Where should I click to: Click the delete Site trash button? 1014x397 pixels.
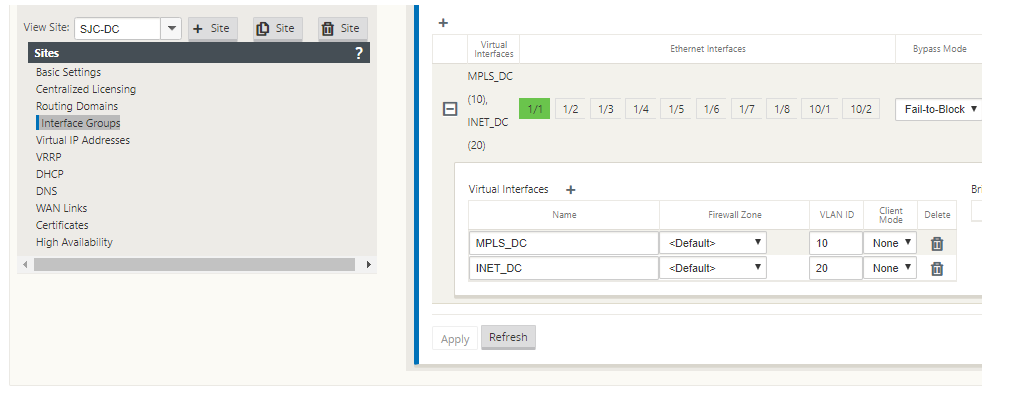click(343, 28)
